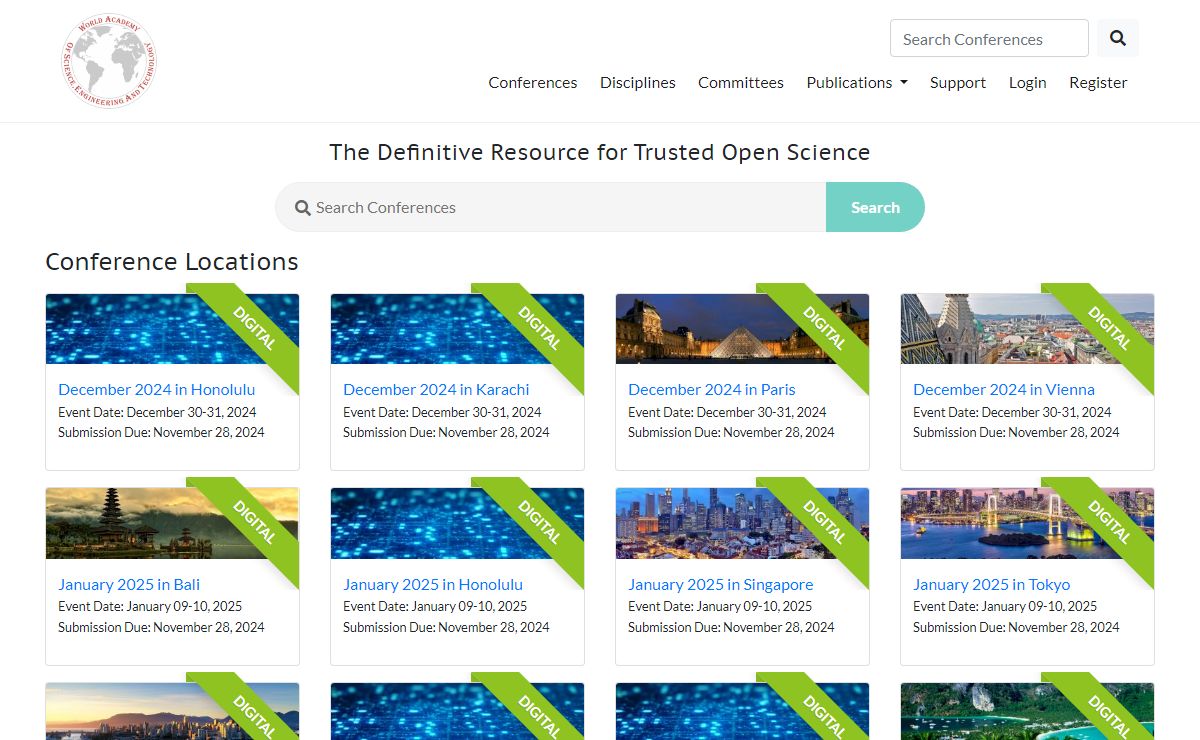Click the Paris Louvre pyramid thumbnail
The width and height of the screenshot is (1200, 740).
742,329
